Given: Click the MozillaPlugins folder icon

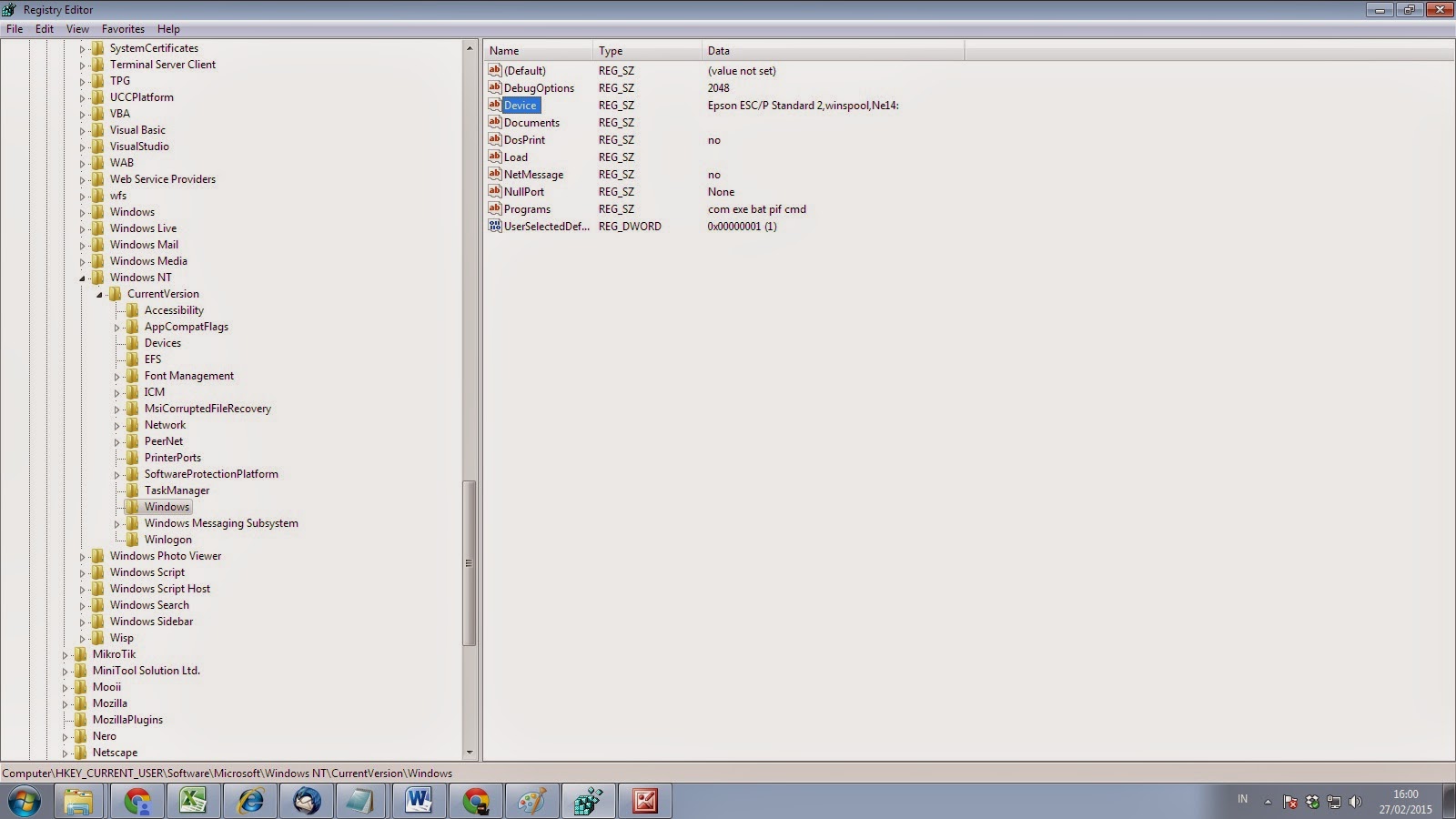Looking at the screenshot, I should pyautogui.click(x=81, y=720).
